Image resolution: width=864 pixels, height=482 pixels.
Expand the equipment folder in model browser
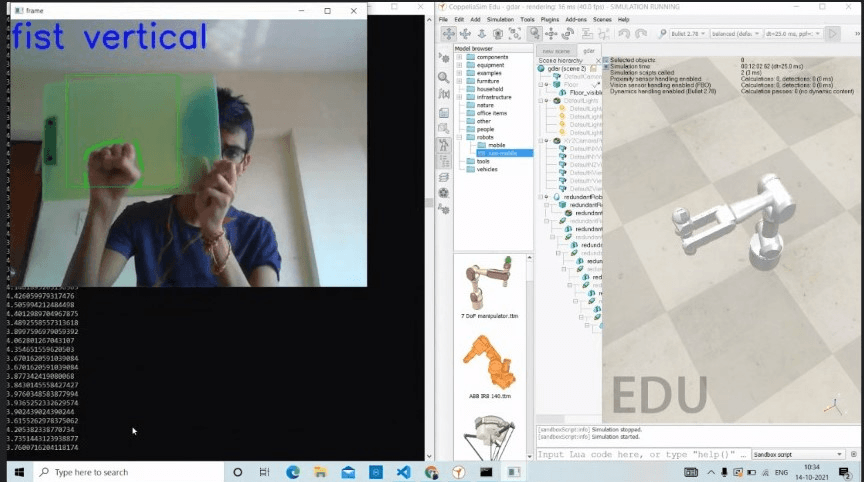coord(459,65)
